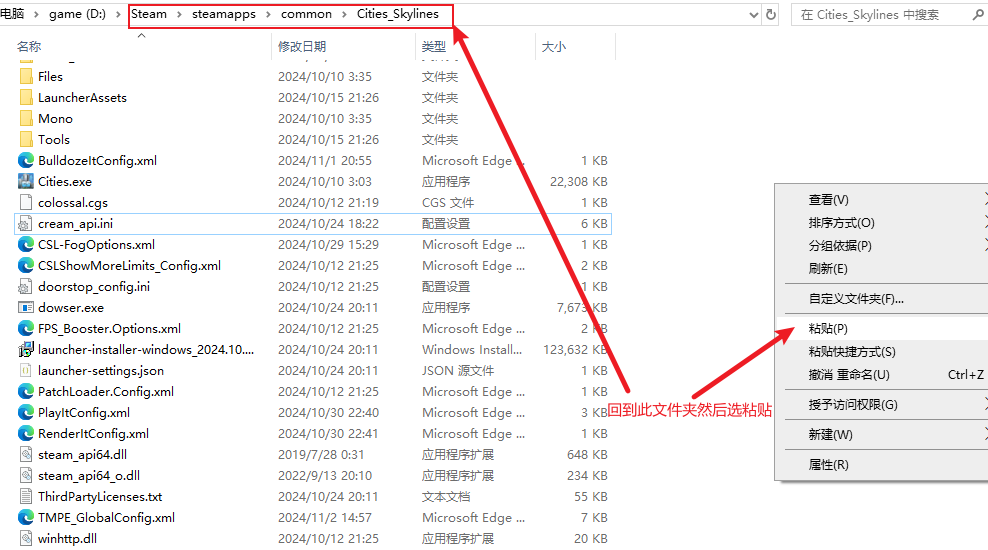
Task: Select the file name winhttp.dll
Action: click(67, 539)
